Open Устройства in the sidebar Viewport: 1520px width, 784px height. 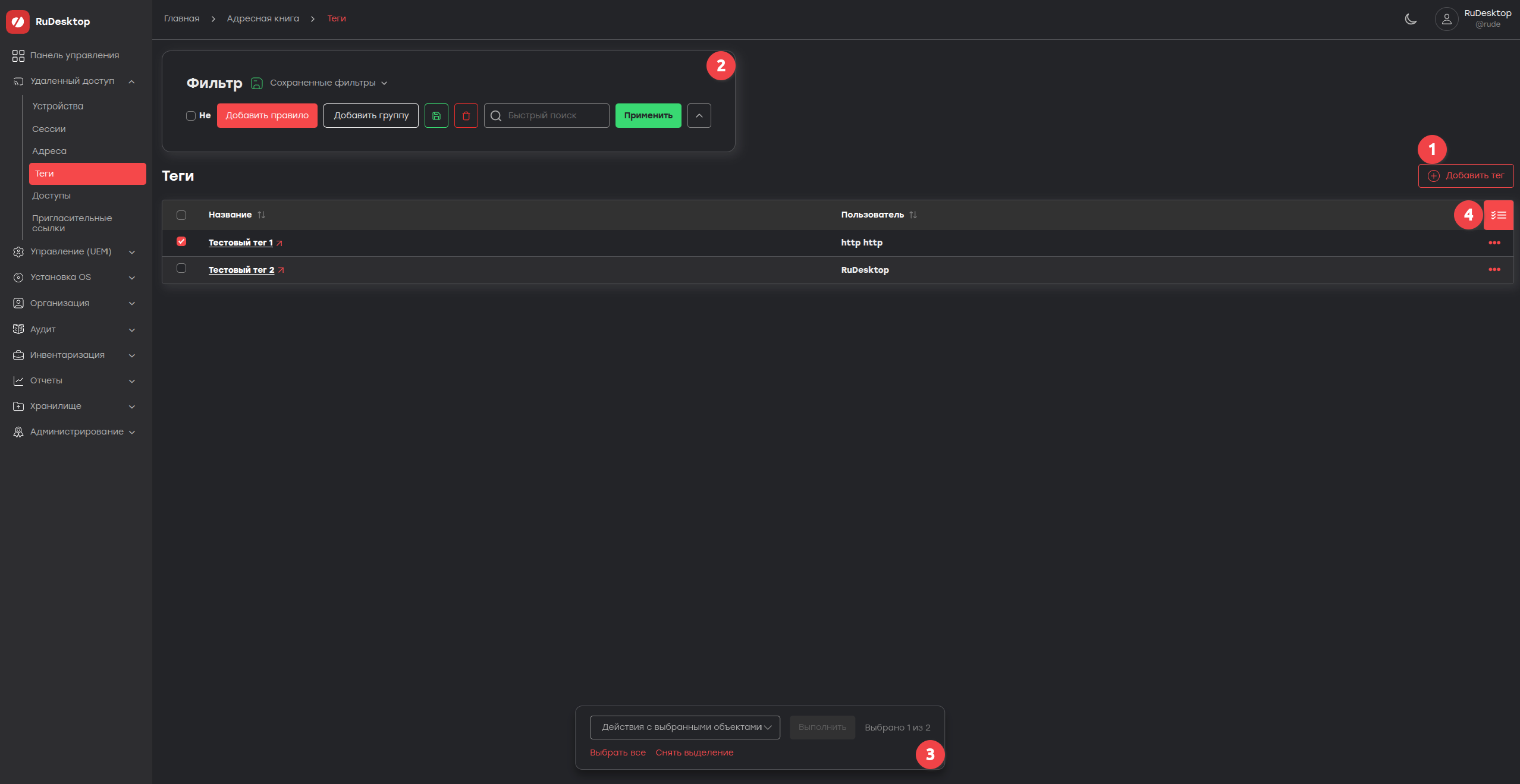pos(58,106)
